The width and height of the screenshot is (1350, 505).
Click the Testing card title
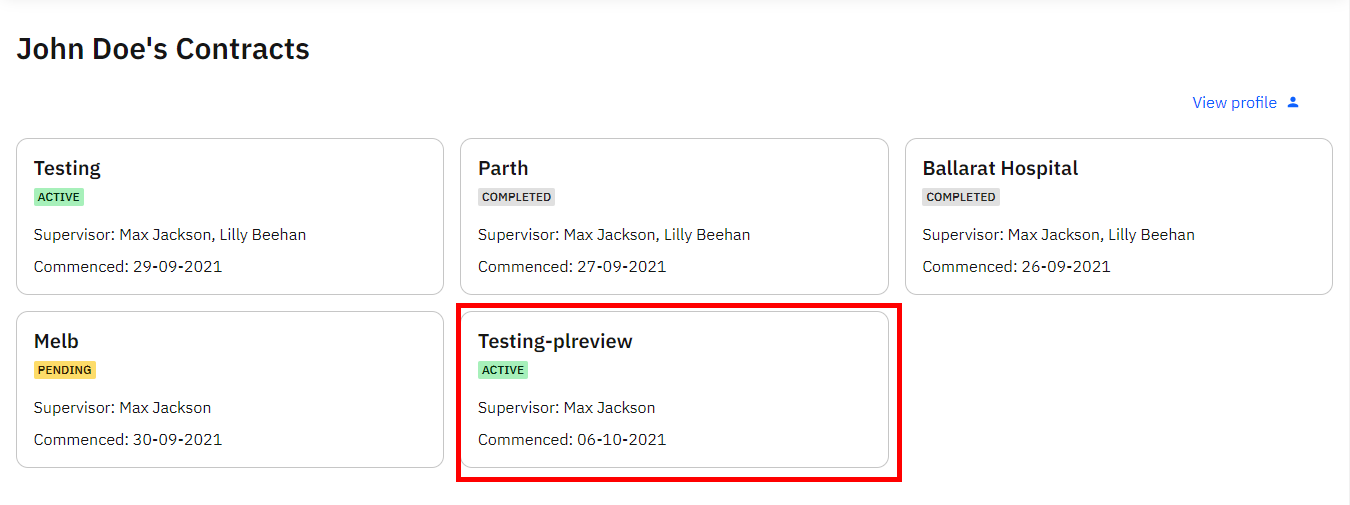(x=67, y=168)
